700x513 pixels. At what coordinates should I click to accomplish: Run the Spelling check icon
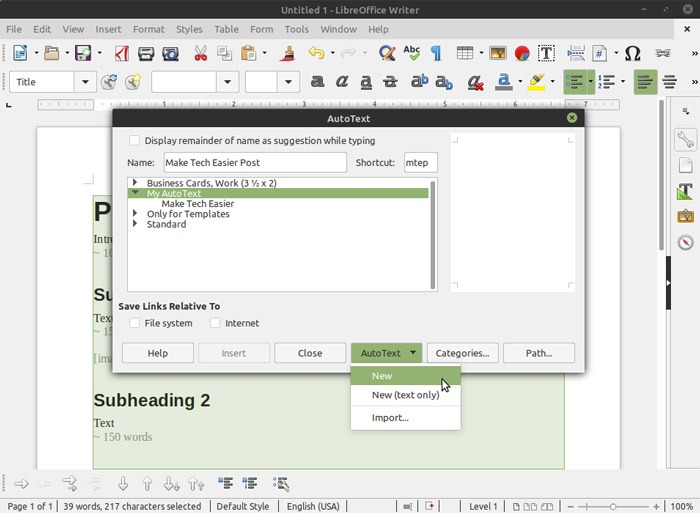(412, 53)
